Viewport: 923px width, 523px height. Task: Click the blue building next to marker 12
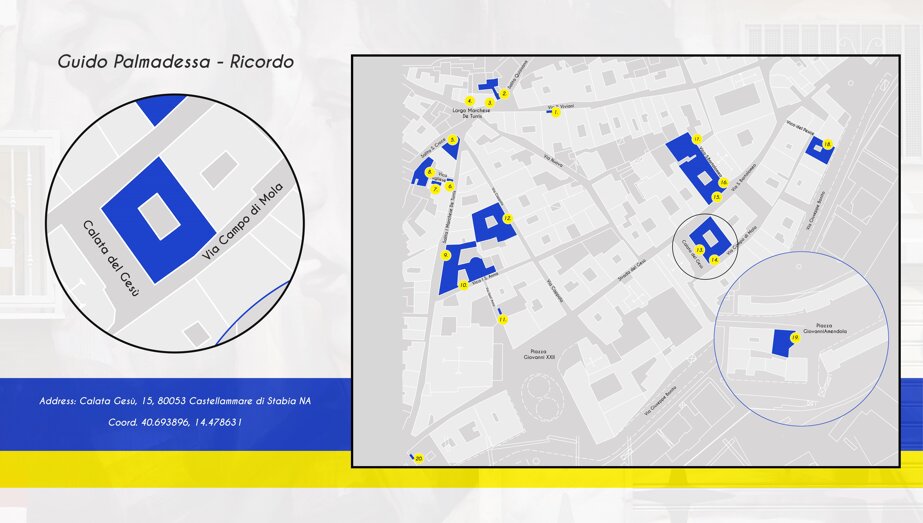coord(494,224)
